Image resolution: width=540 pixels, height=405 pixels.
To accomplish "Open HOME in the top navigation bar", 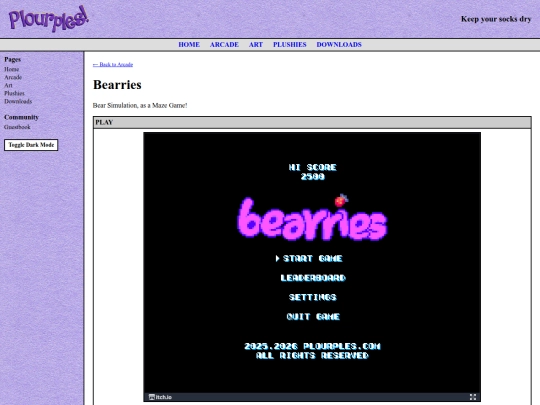I will 189,44.
